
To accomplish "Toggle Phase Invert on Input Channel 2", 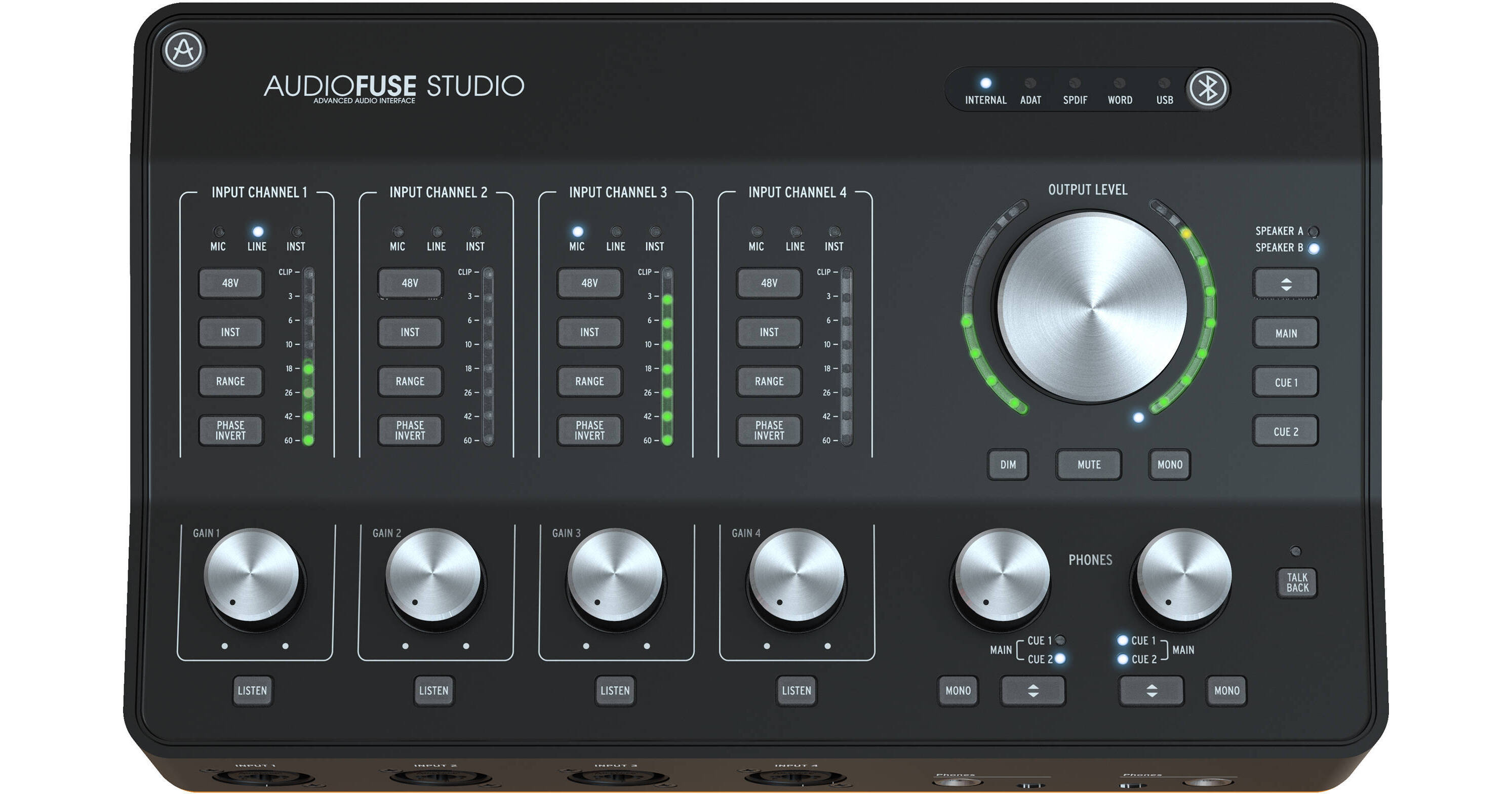I will [x=410, y=430].
